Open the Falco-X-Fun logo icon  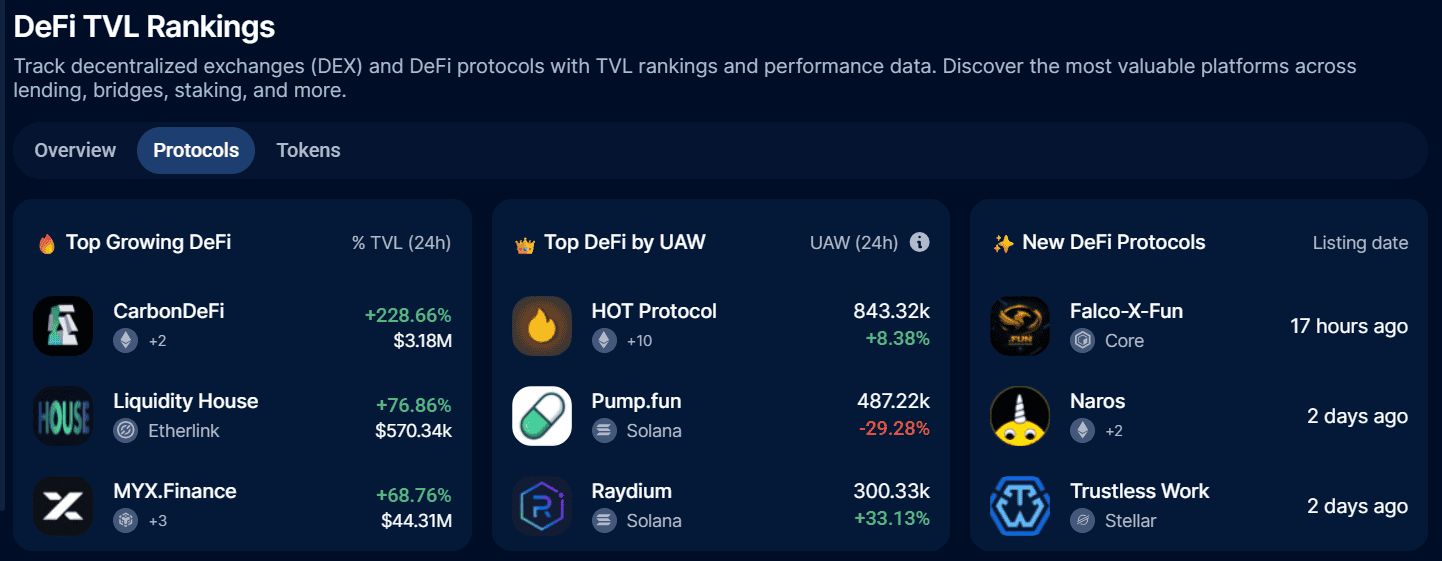point(1020,326)
